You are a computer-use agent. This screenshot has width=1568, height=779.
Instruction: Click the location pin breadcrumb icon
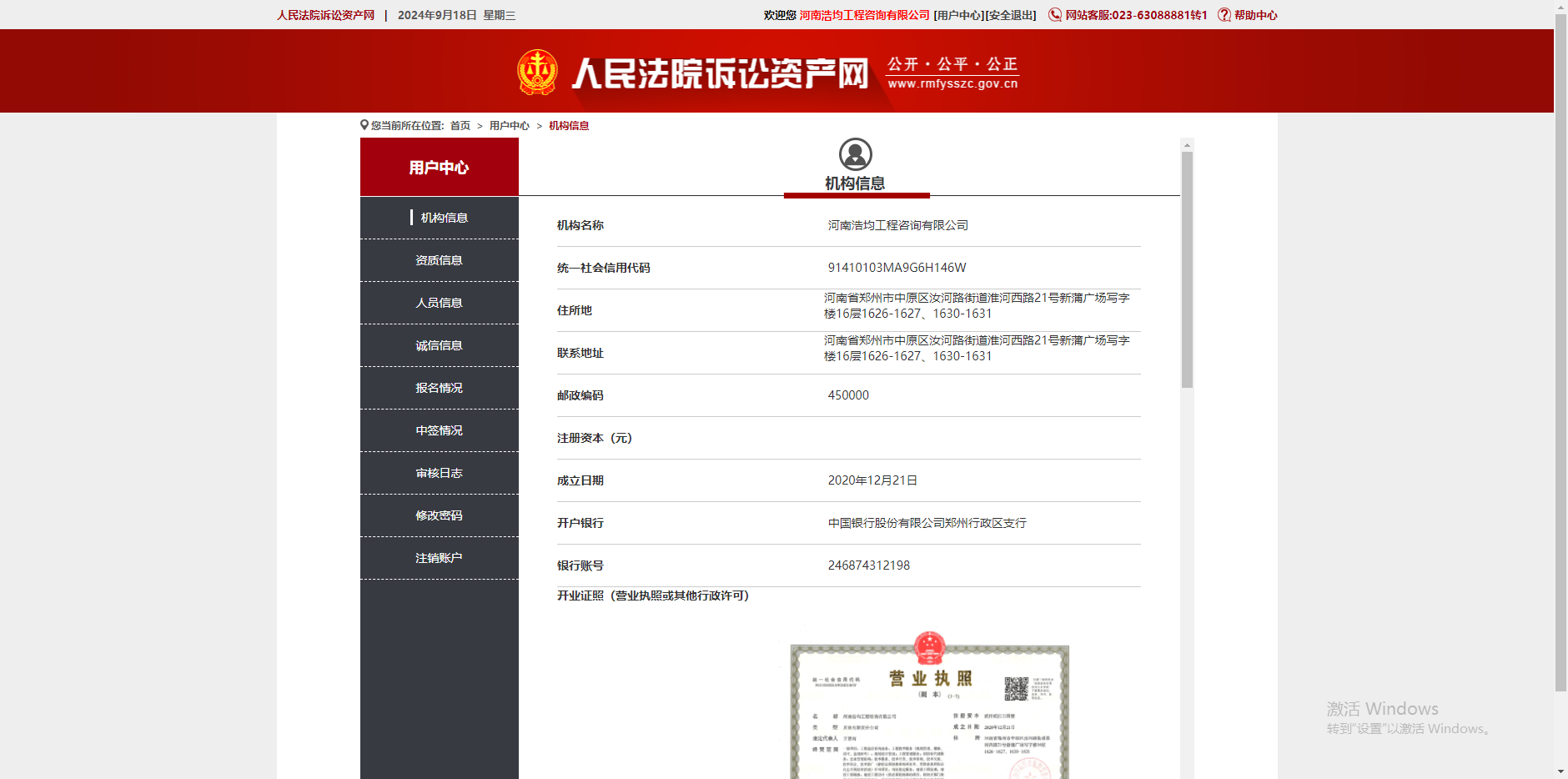364,125
